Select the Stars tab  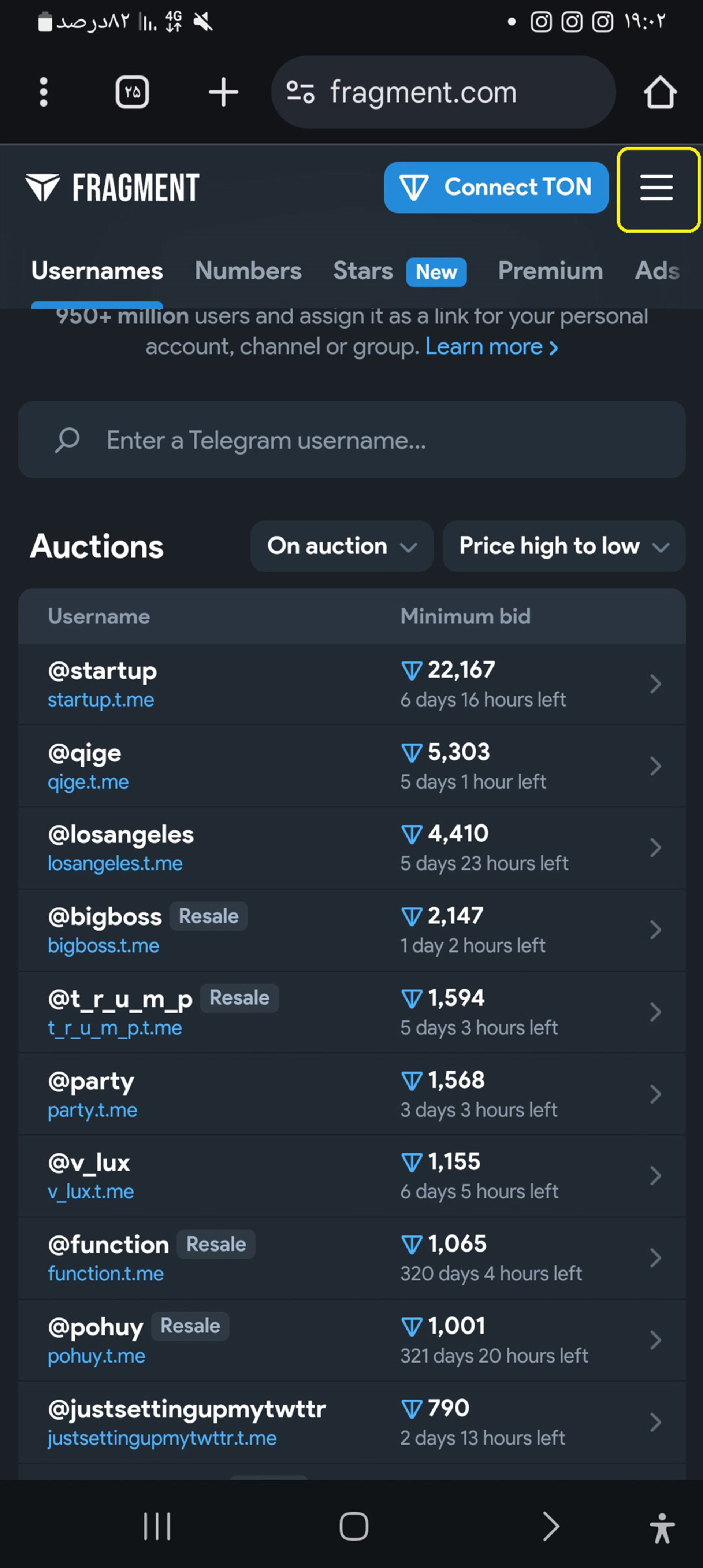363,271
